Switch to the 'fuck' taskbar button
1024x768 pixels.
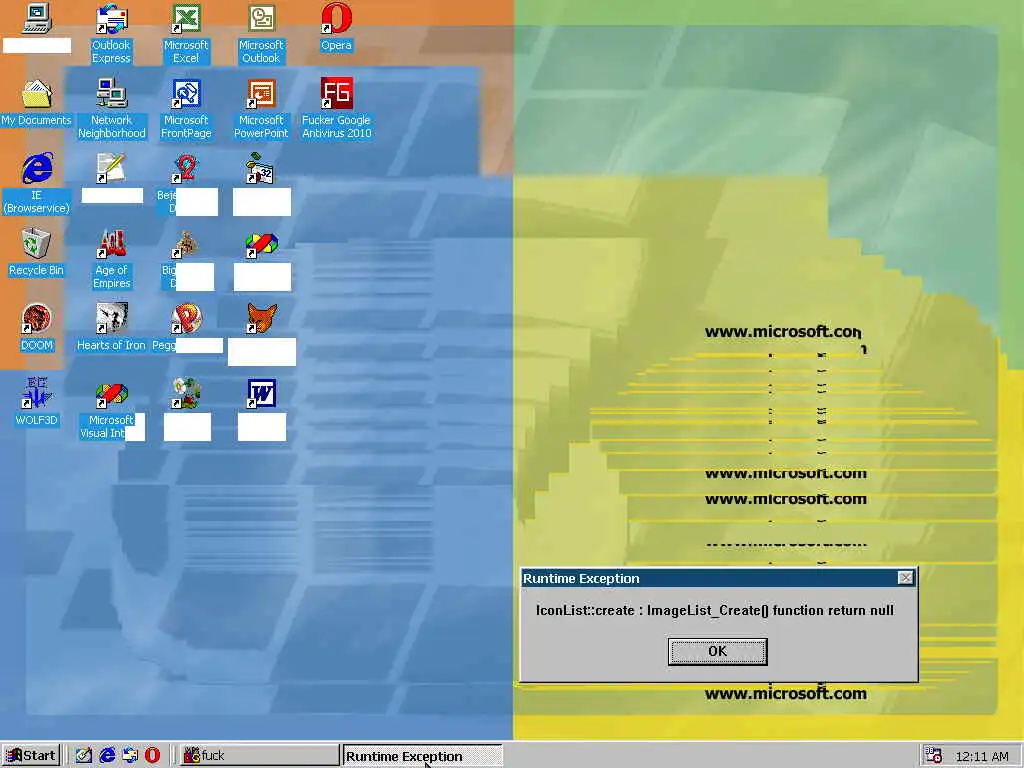[259, 756]
